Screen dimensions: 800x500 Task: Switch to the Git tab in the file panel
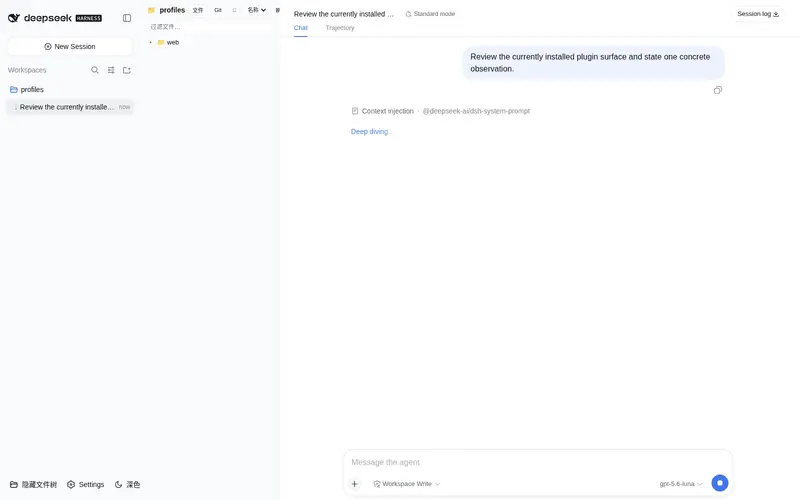click(x=218, y=10)
